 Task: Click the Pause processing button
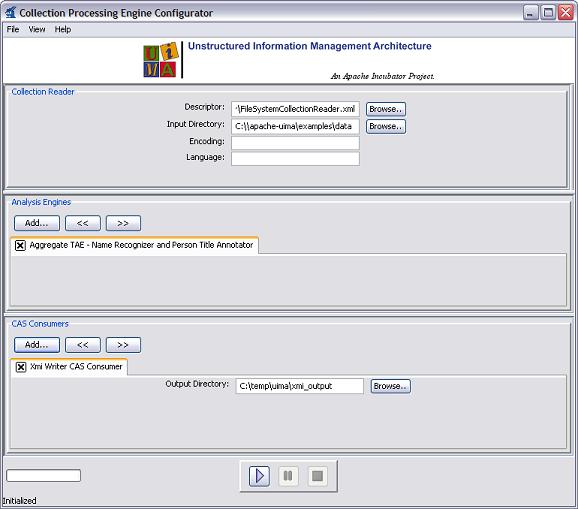(288, 476)
